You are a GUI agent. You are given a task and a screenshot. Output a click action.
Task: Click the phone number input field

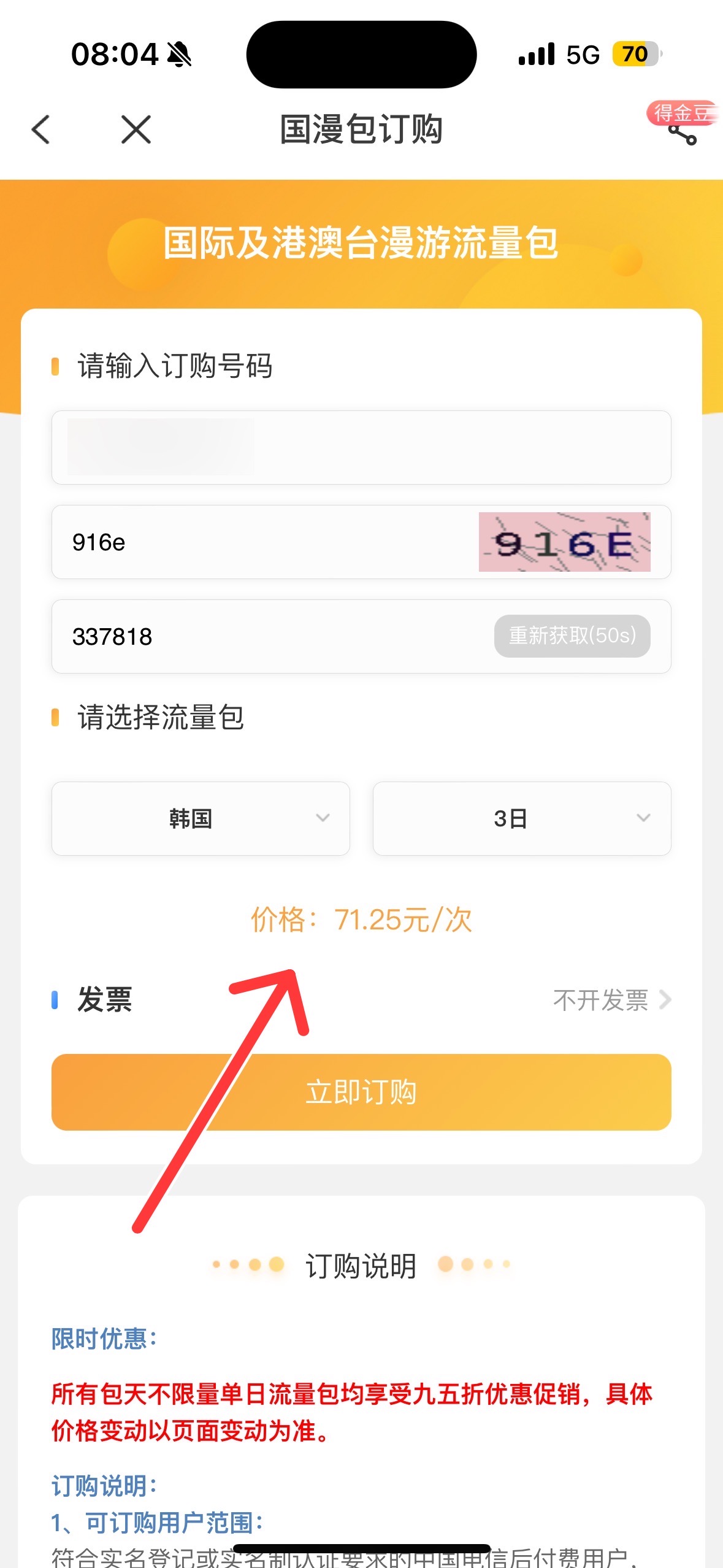coord(361,447)
